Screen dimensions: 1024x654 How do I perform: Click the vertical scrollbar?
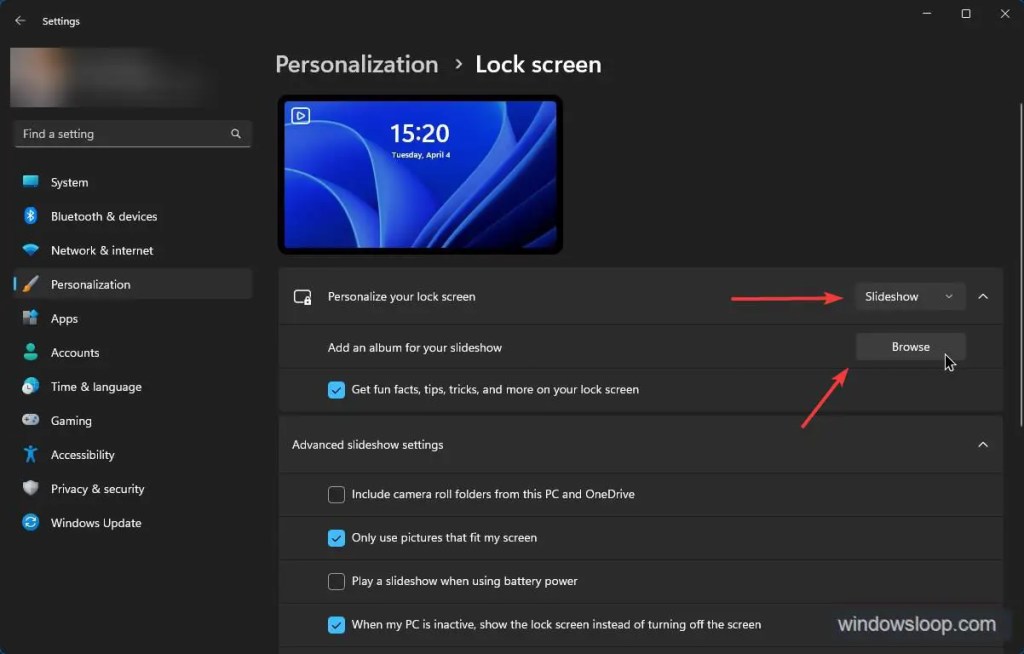click(x=1021, y=265)
